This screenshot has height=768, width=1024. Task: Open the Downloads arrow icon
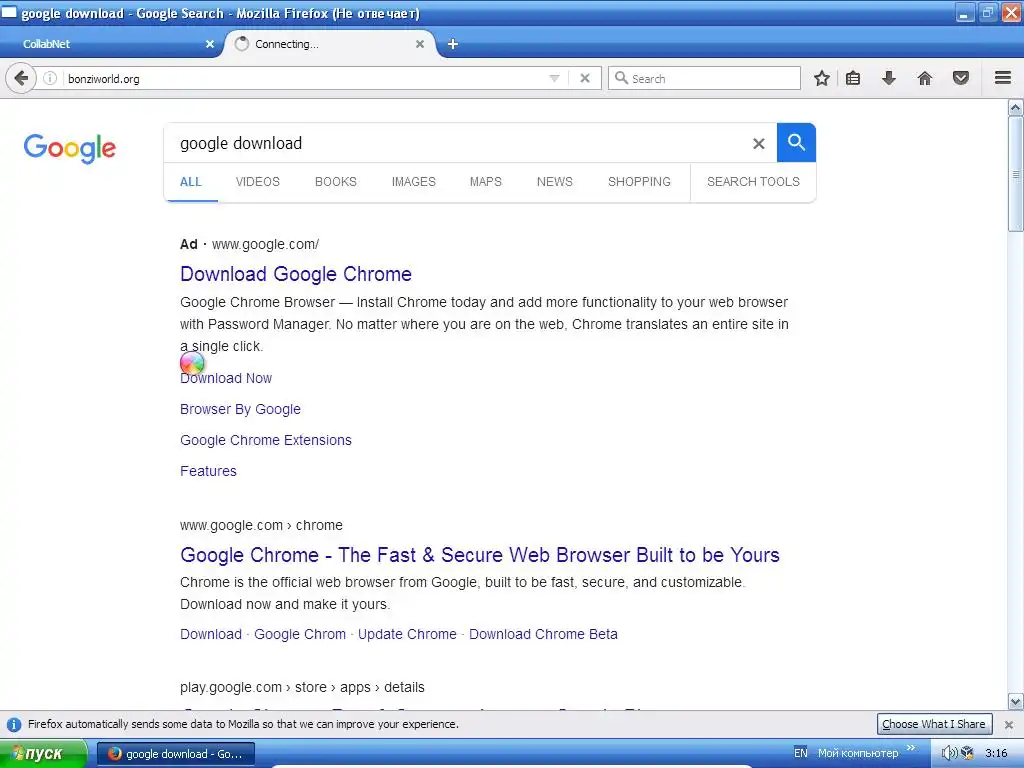point(889,78)
